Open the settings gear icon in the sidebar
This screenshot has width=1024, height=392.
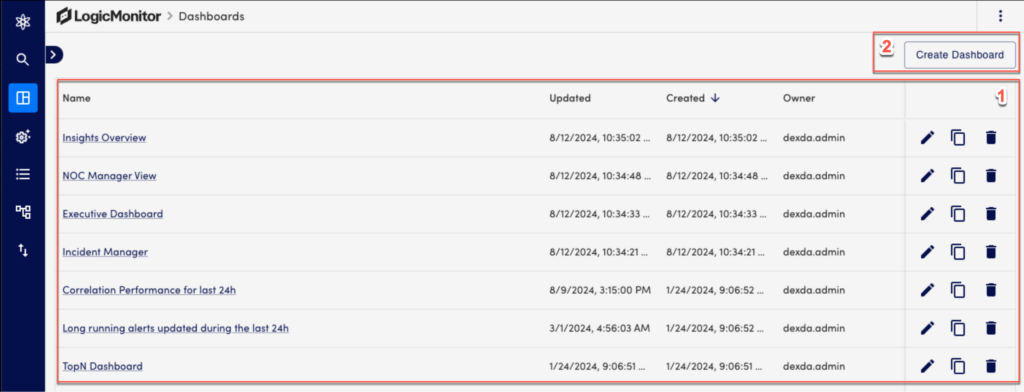(x=23, y=137)
